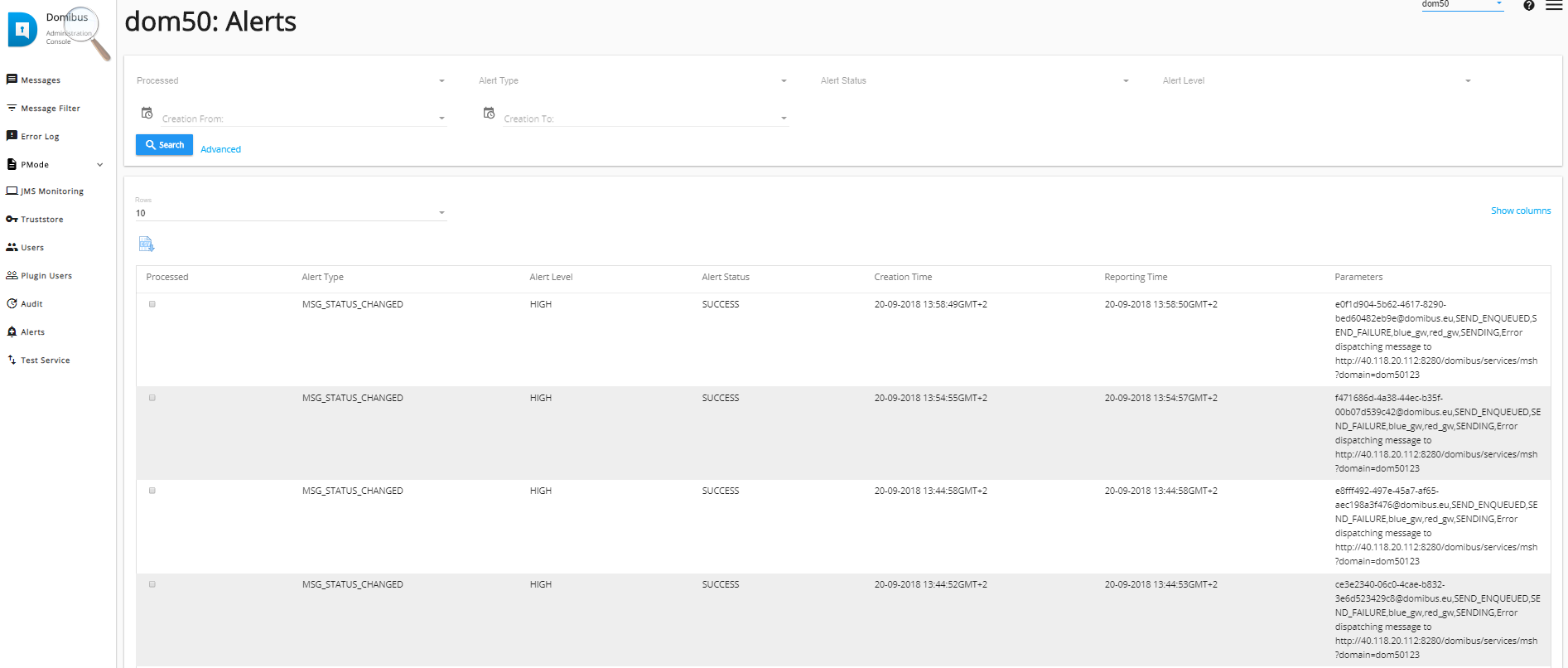Open the Advanced search link
This screenshot has width=1568, height=668.
pos(220,149)
